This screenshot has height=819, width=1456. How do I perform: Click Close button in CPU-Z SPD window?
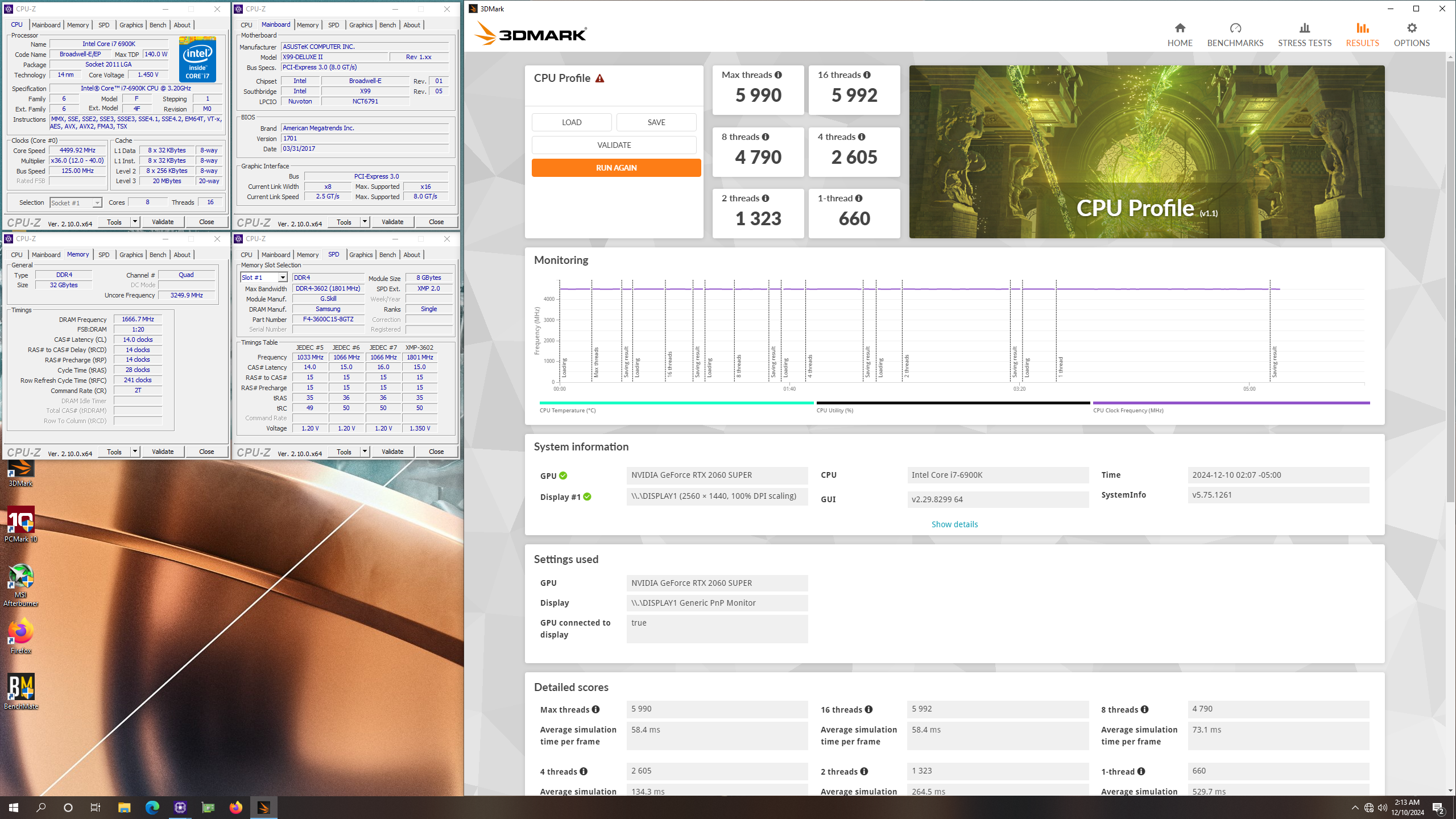coord(436,452)
